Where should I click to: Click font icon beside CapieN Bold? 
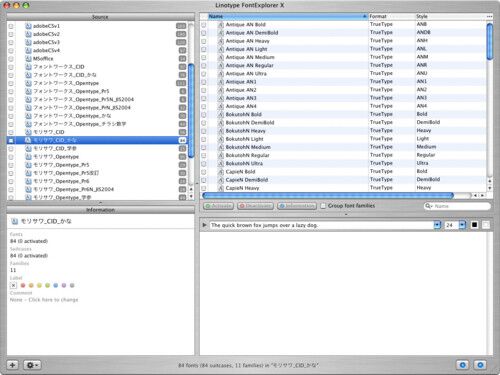pyautogui.click(x=220, y=172)
